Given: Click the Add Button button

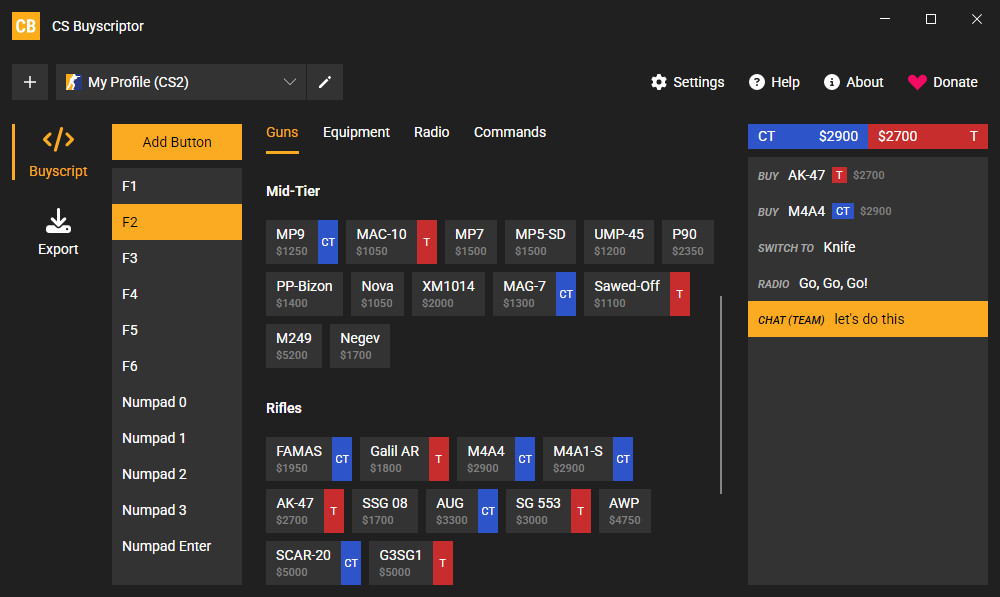Looking at the screenshot, I should tap(177, 142).
